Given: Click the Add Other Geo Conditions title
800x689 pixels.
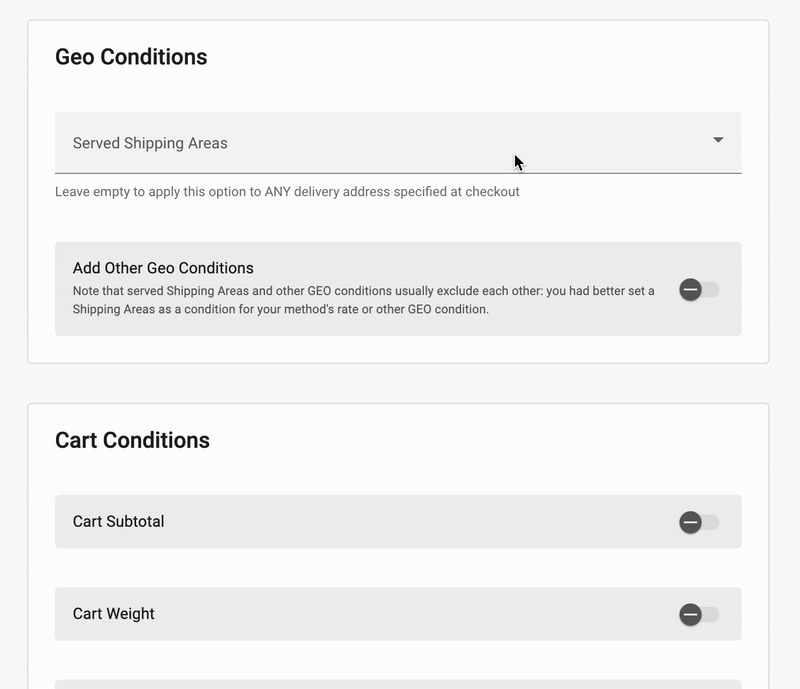Looking at the screenshot, I should [x=163, y=268].
